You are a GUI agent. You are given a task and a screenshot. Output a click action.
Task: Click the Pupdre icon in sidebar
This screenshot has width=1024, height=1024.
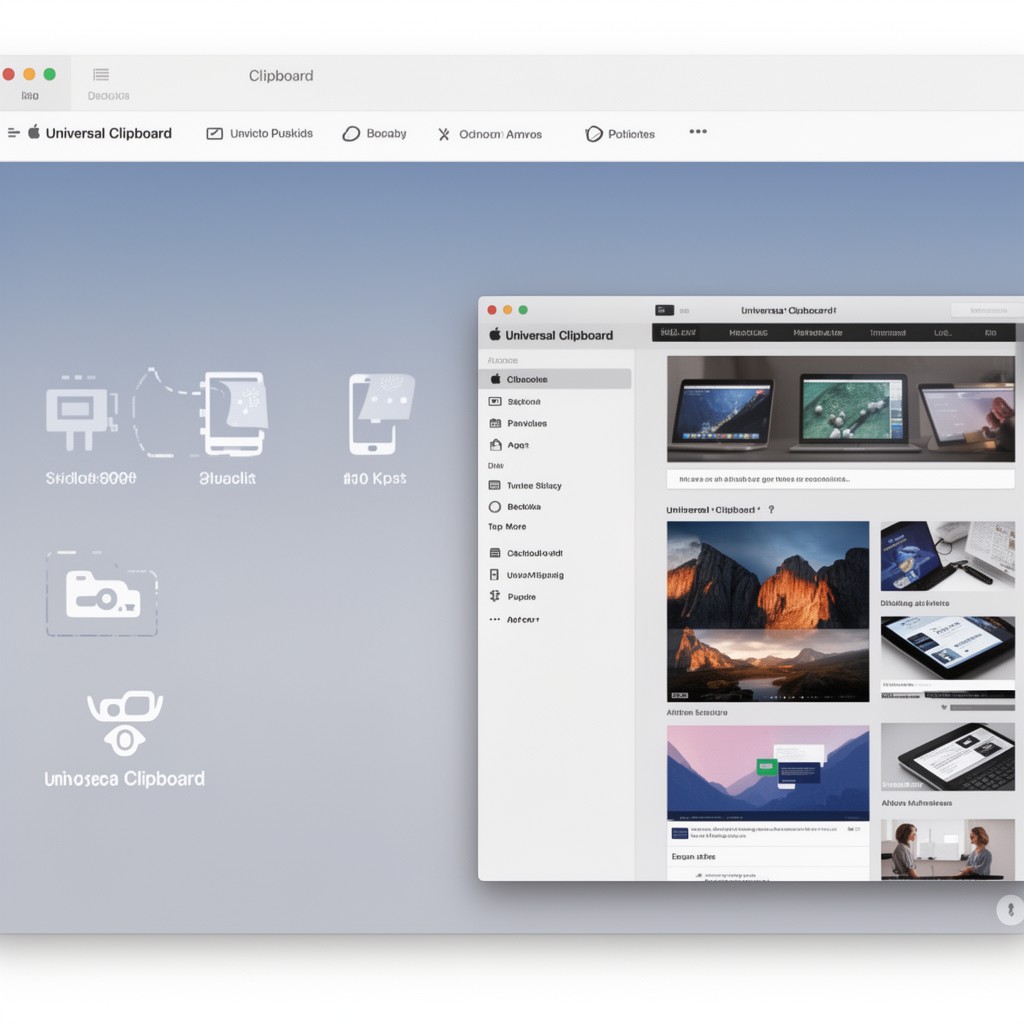pyautogui.click(x=494, y=596)
